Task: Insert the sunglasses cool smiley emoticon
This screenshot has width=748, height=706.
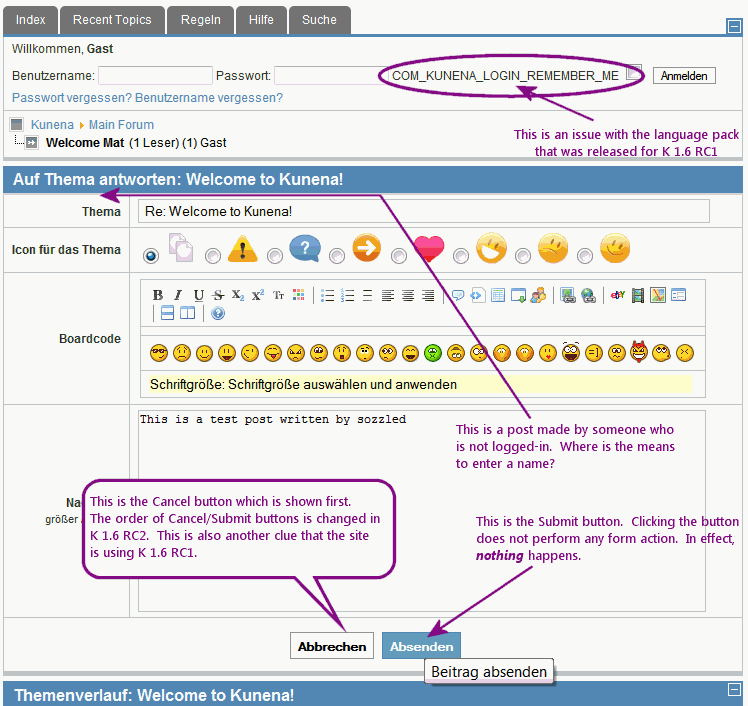Action: [158, 352]
